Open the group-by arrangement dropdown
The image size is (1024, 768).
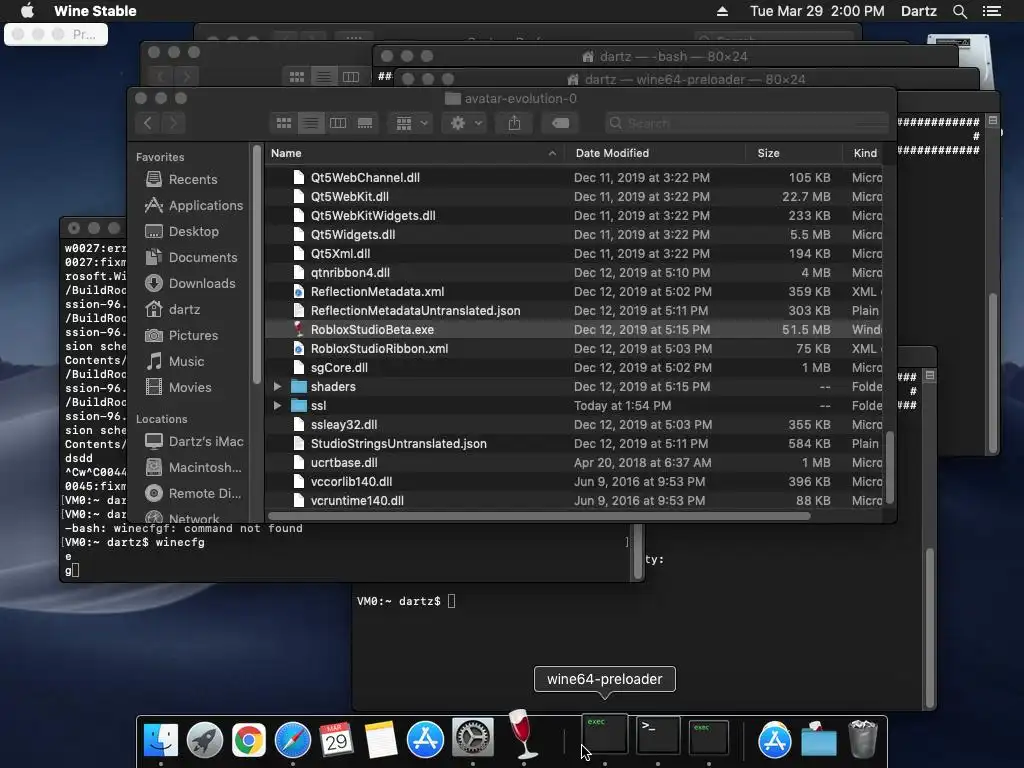point(411,123)
